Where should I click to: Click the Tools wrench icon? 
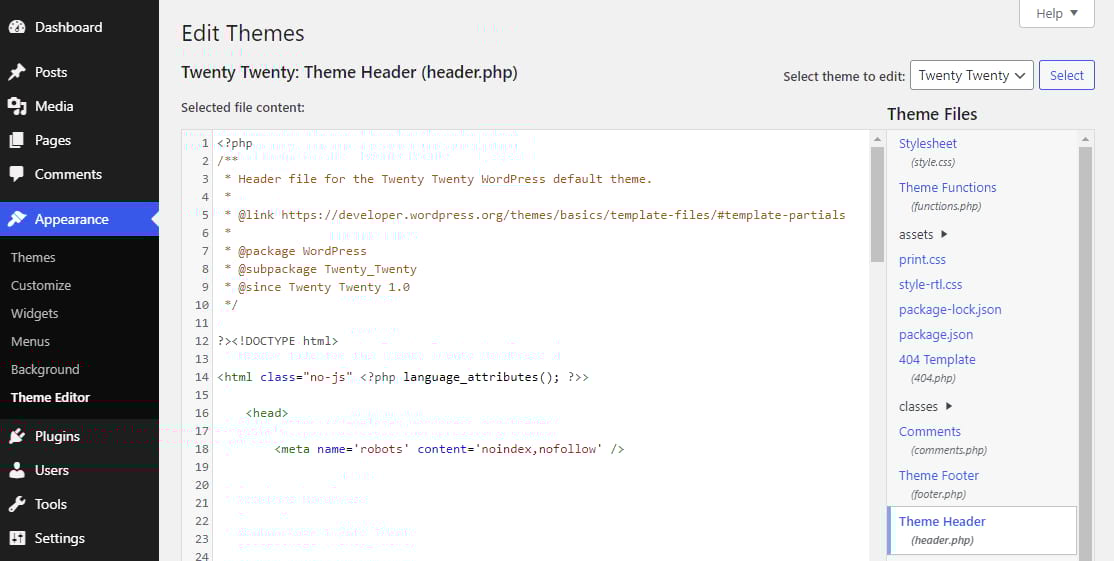17,504
